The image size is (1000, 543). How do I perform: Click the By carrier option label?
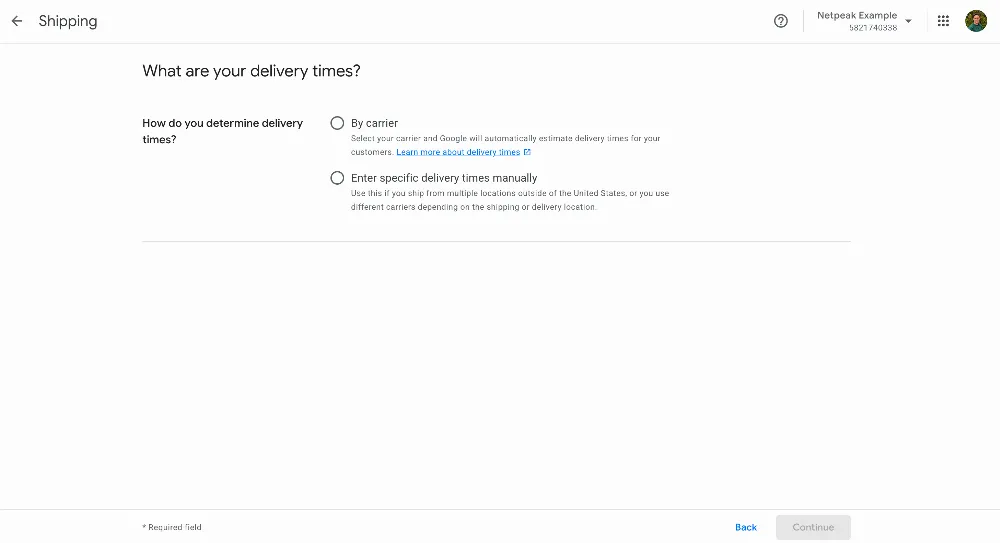[374, 123]
